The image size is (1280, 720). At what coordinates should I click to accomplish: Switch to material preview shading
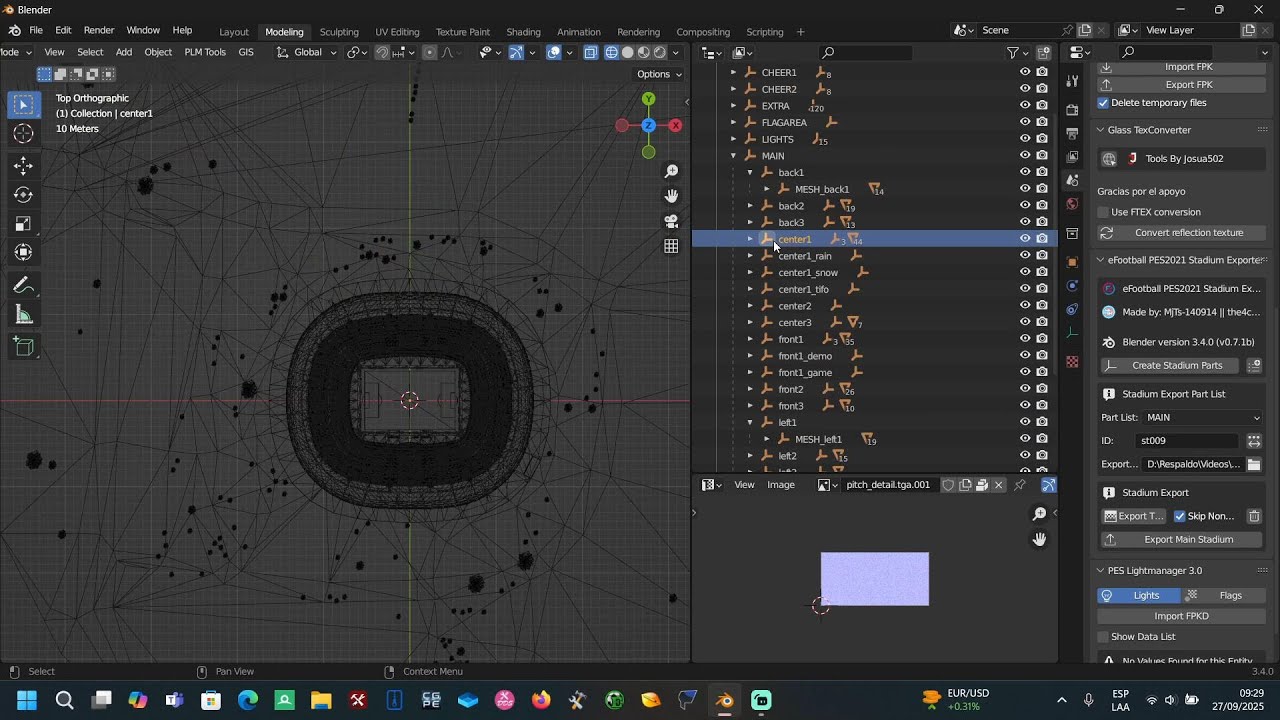tap(643, 52)
